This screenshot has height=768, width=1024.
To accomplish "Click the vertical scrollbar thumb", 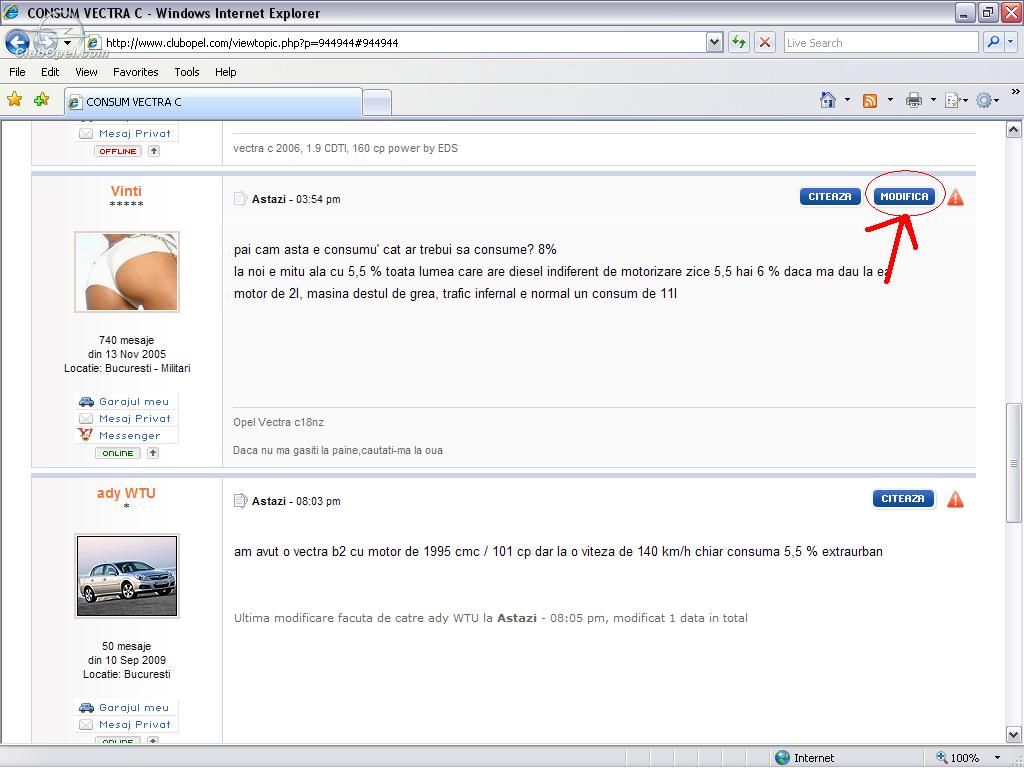I will 1014,463.
